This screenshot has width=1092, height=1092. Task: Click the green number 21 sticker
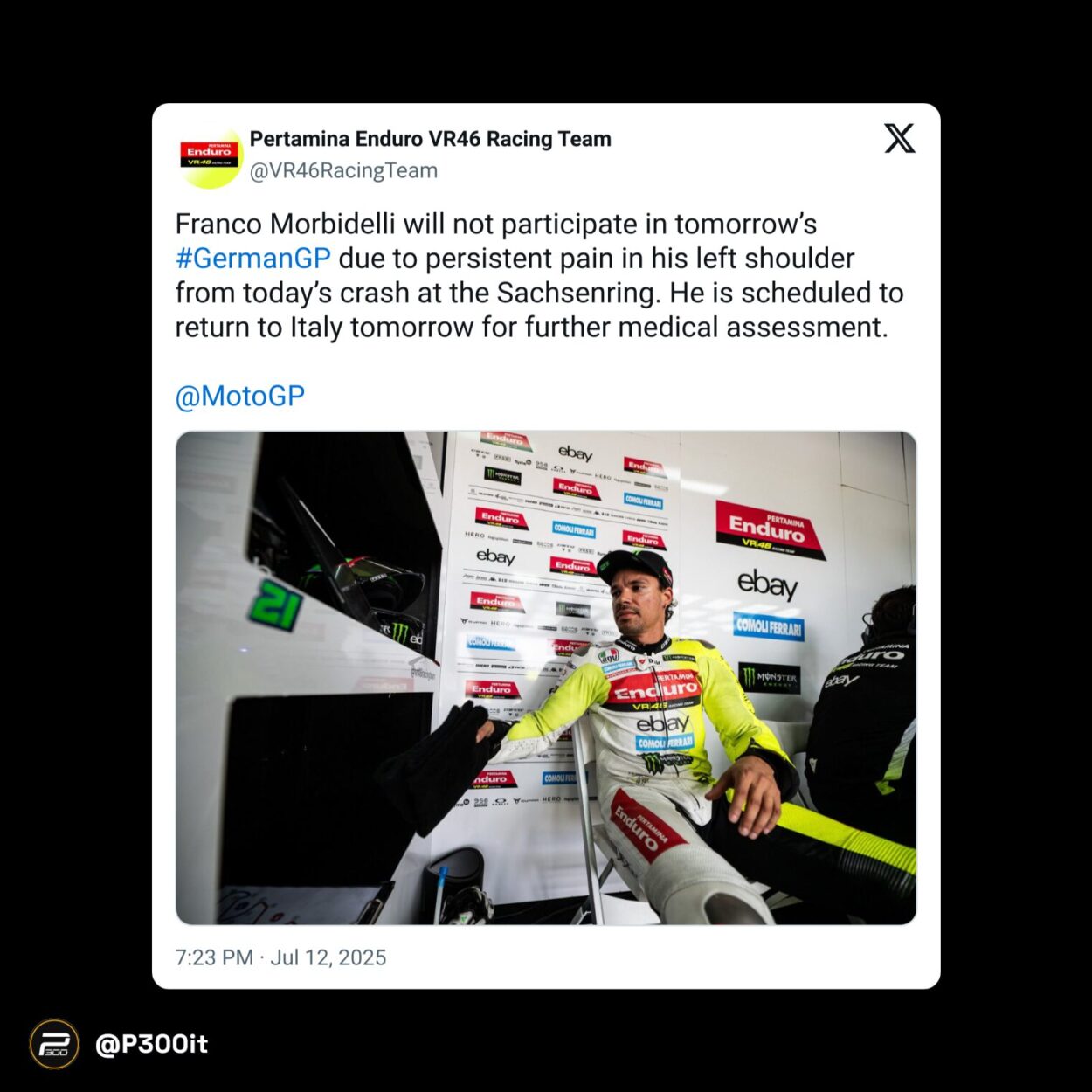coord(276,604)
